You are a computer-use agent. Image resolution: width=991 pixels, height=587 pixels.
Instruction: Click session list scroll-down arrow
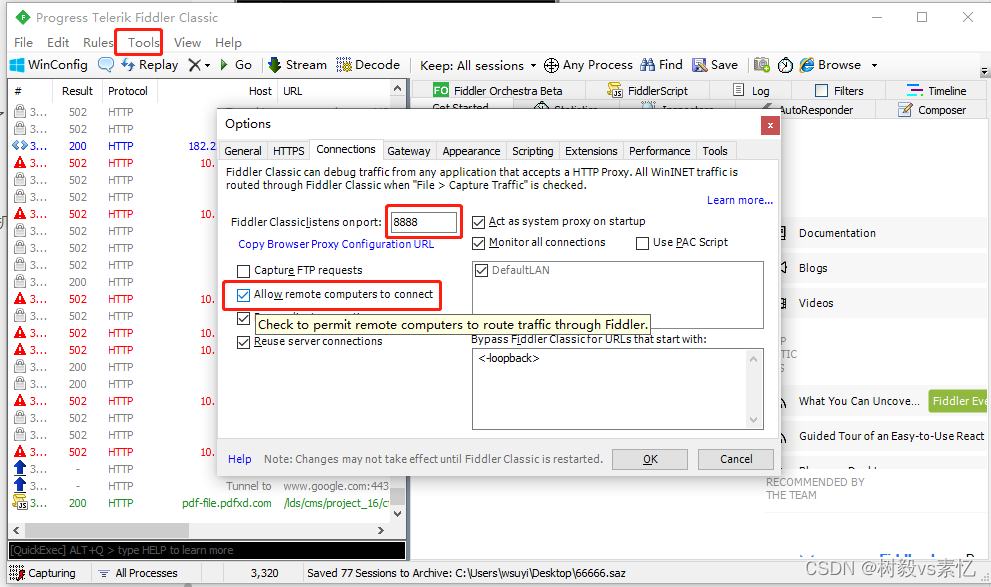[397, 514]
